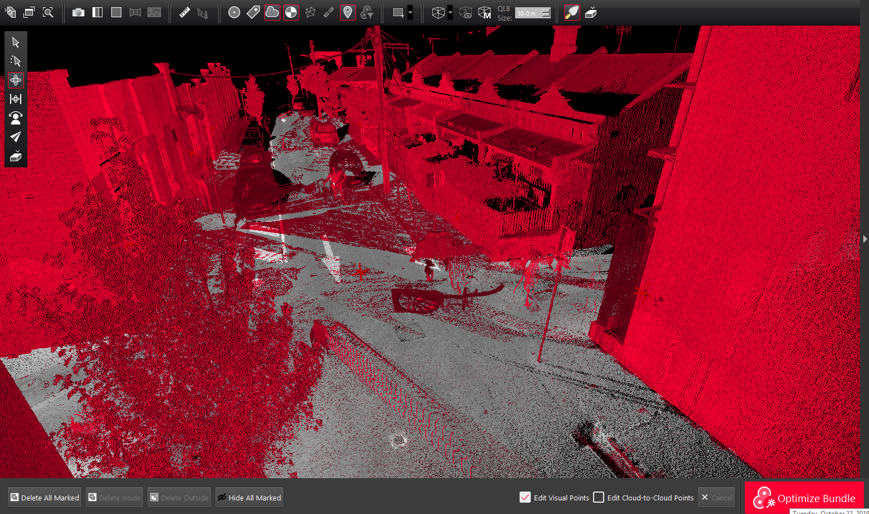Click the tag annotation icon
The height and width of the screenshot is (514, 869).
[253, 13]
